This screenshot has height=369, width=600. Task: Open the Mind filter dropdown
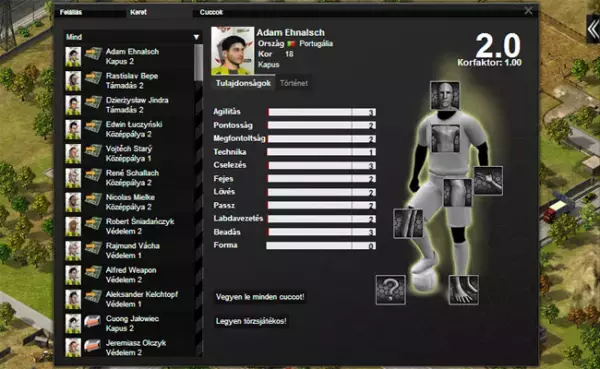tap(132, 37)
